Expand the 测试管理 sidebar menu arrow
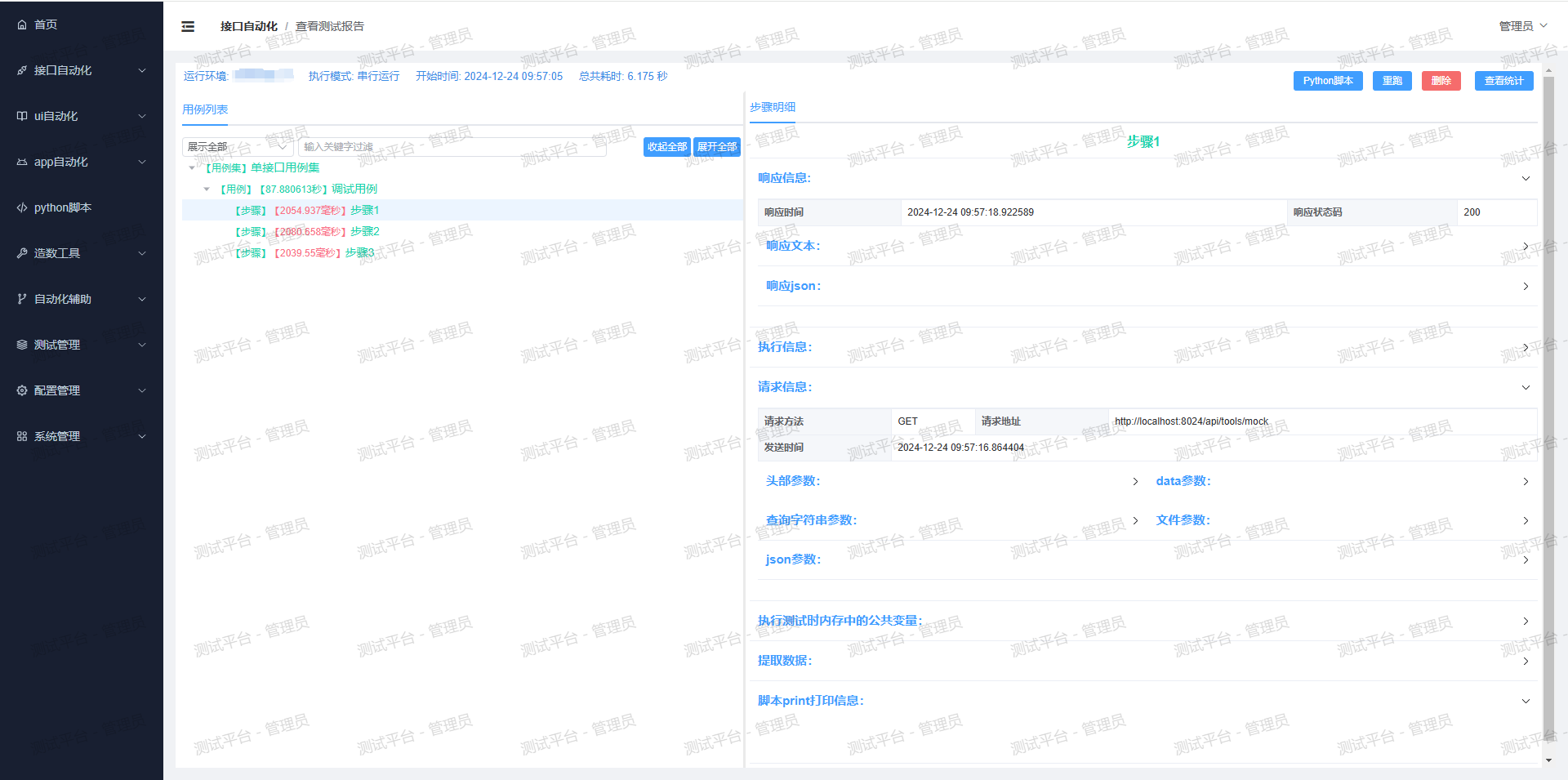1568x780 pixels. click(x=142, y=345)
